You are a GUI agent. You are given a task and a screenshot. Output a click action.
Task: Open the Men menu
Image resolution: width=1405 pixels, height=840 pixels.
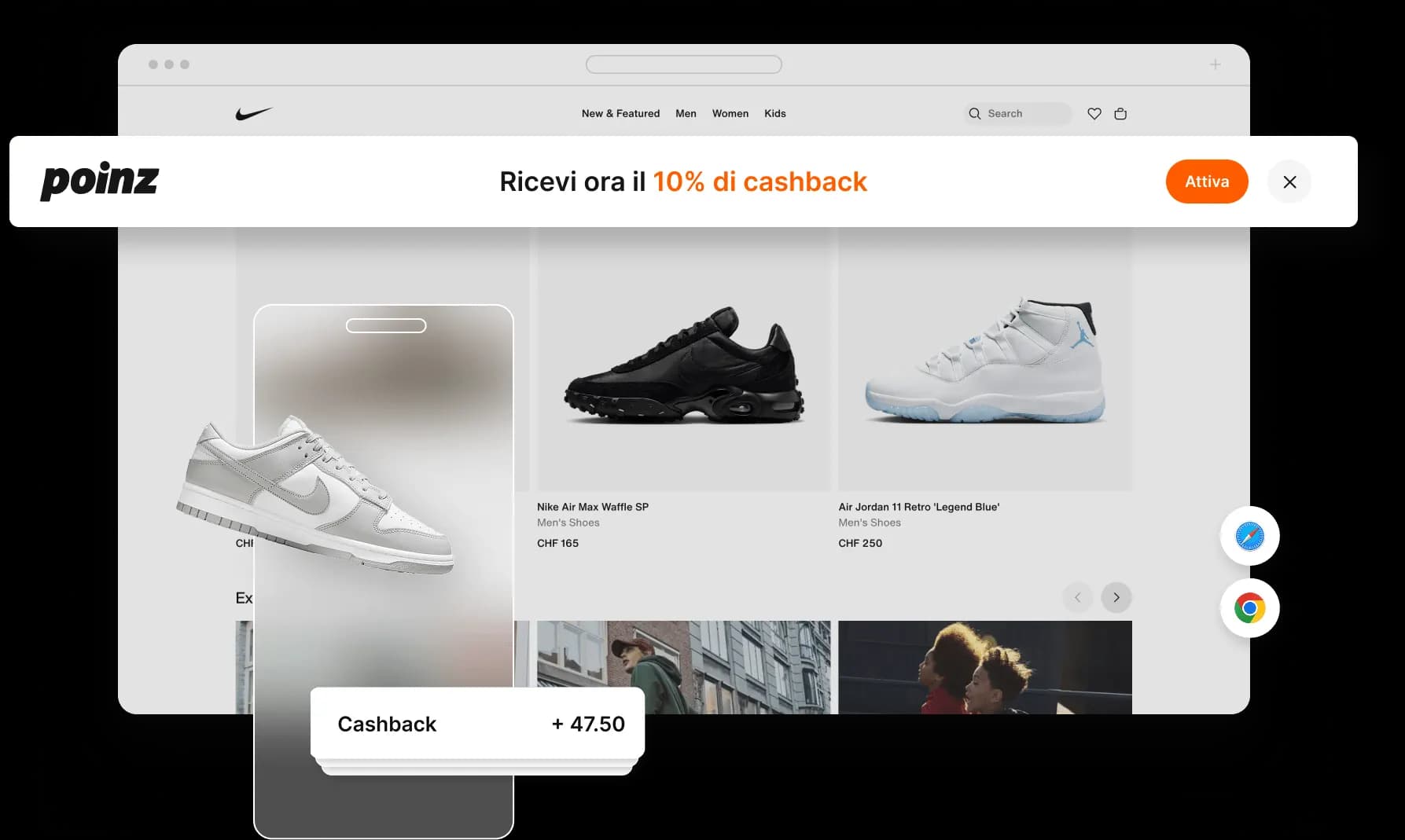[686, 114]
